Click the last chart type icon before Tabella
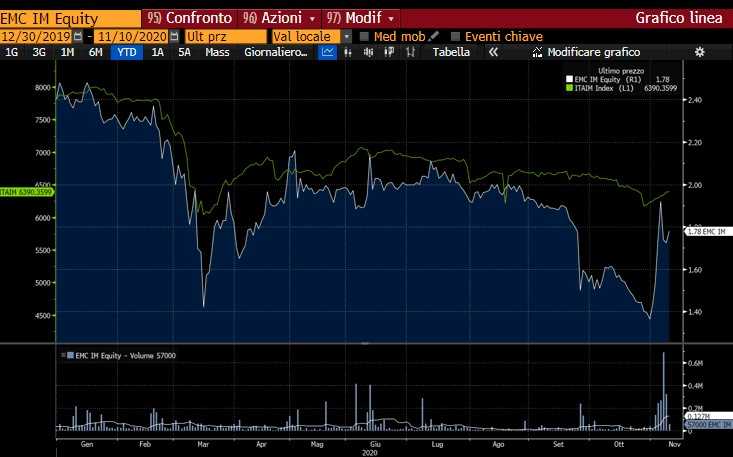This screenshot has height=457, width=733. pyautogui.click(x=410, y=52)
